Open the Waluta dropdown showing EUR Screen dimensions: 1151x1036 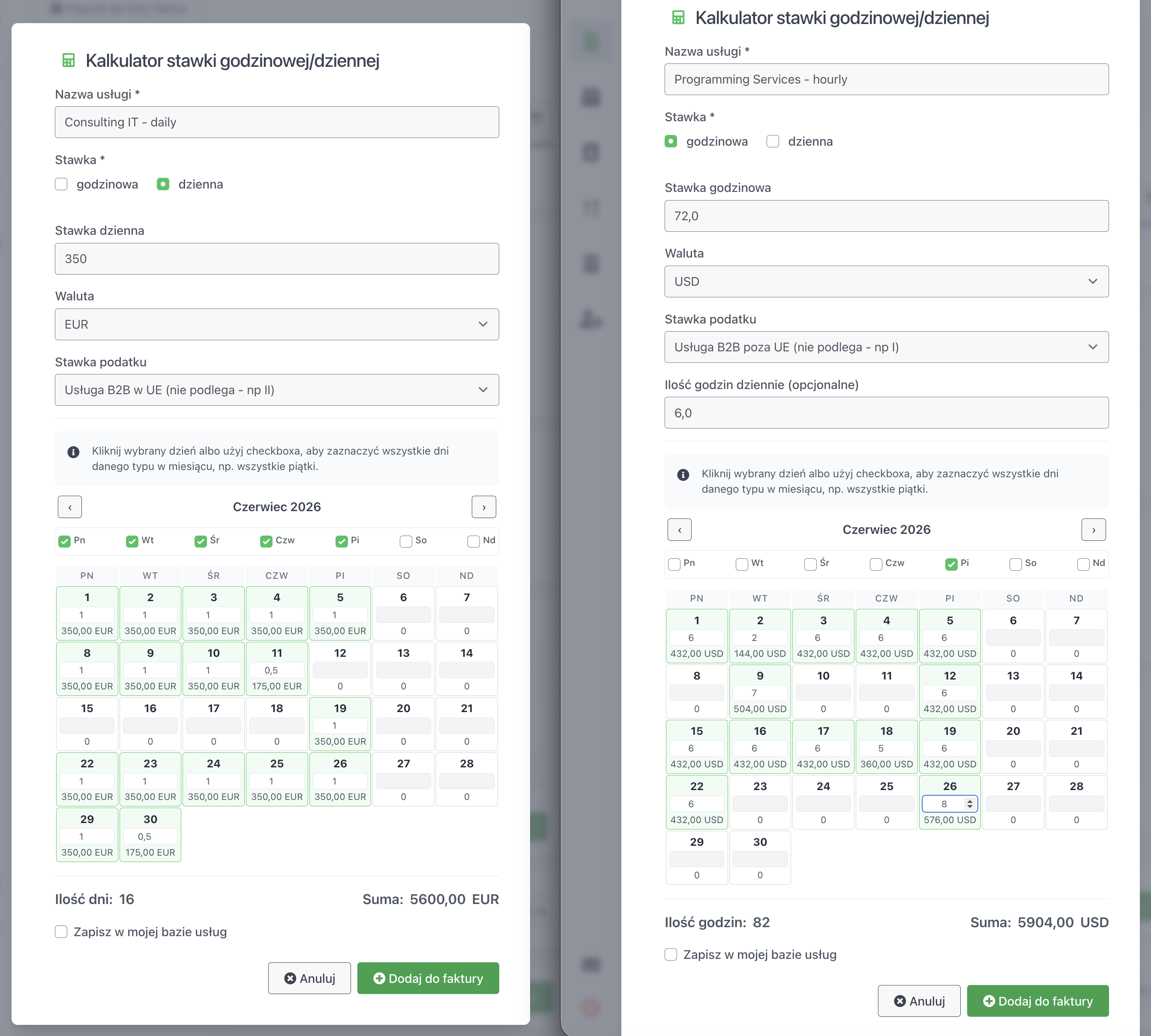(x=277, y=324)
